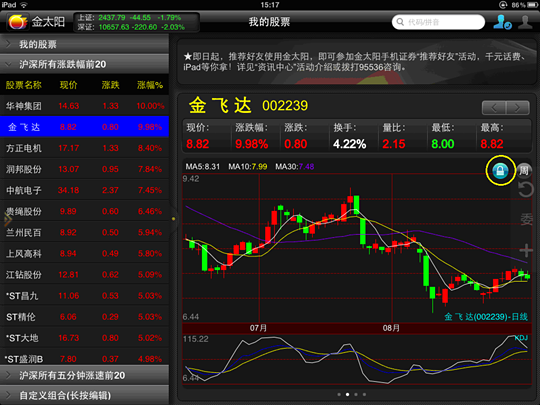Screen dimensions: 540x405
Task: Tap the KDJ sub-chart area
Action: 357,359
